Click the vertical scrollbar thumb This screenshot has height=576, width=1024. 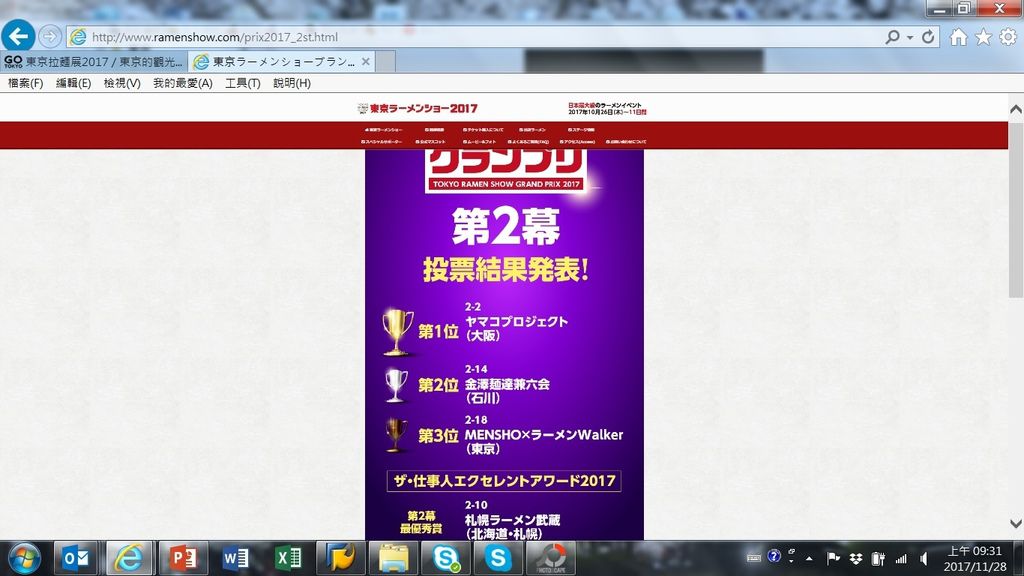pyautogui.click(x=1016, y=209)
